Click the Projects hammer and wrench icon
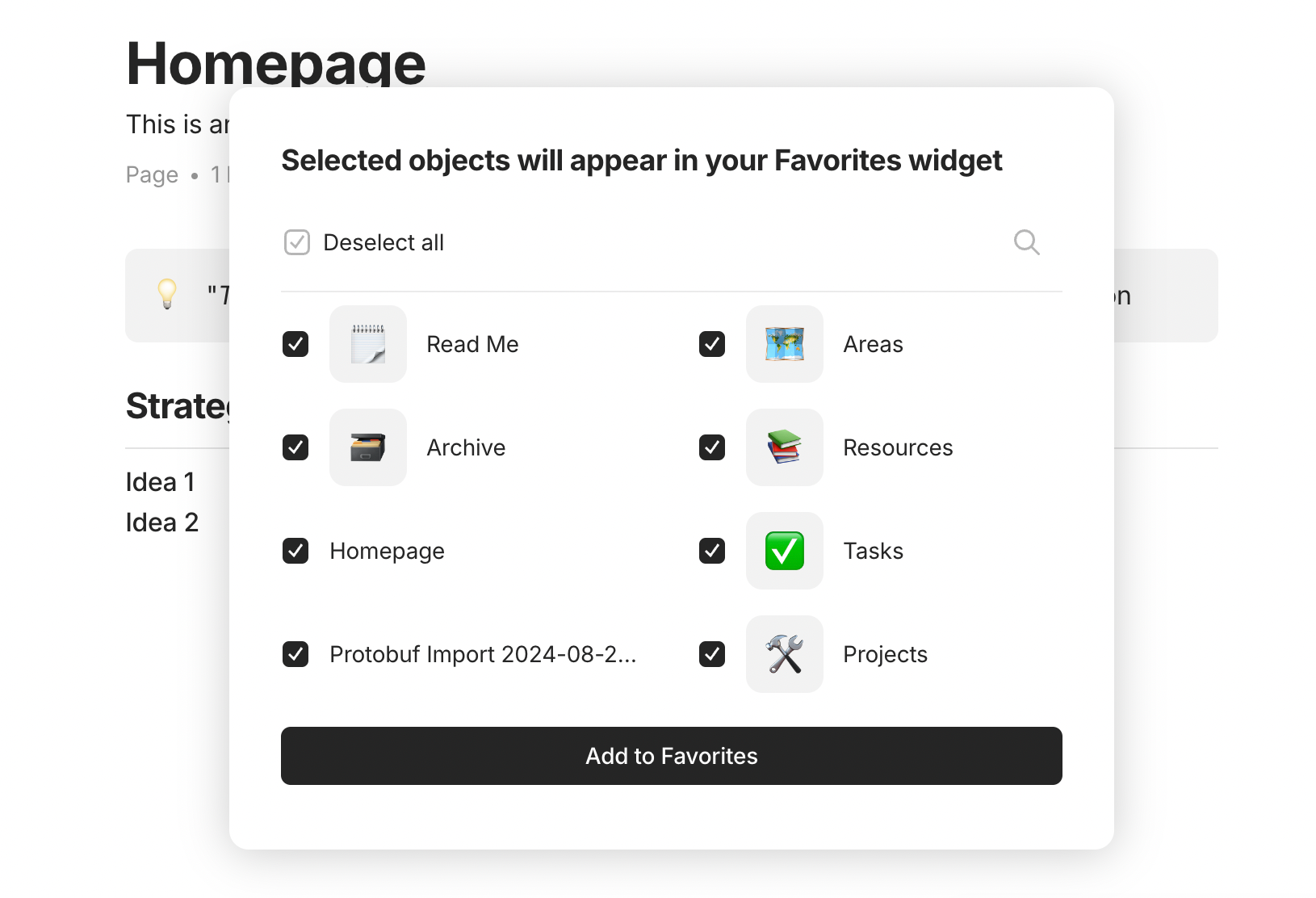This screenshot has height=898, width=1316. [785, 654]
